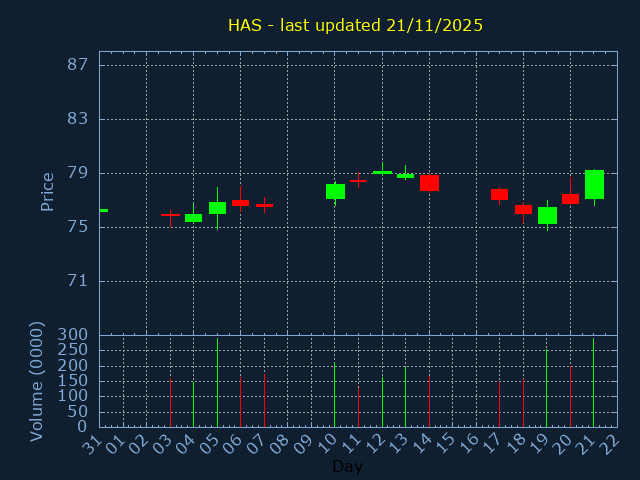Click the red candlestick for day 18
Image resolution: width=640 pixels, height=480 pixels.
point(523,209)
